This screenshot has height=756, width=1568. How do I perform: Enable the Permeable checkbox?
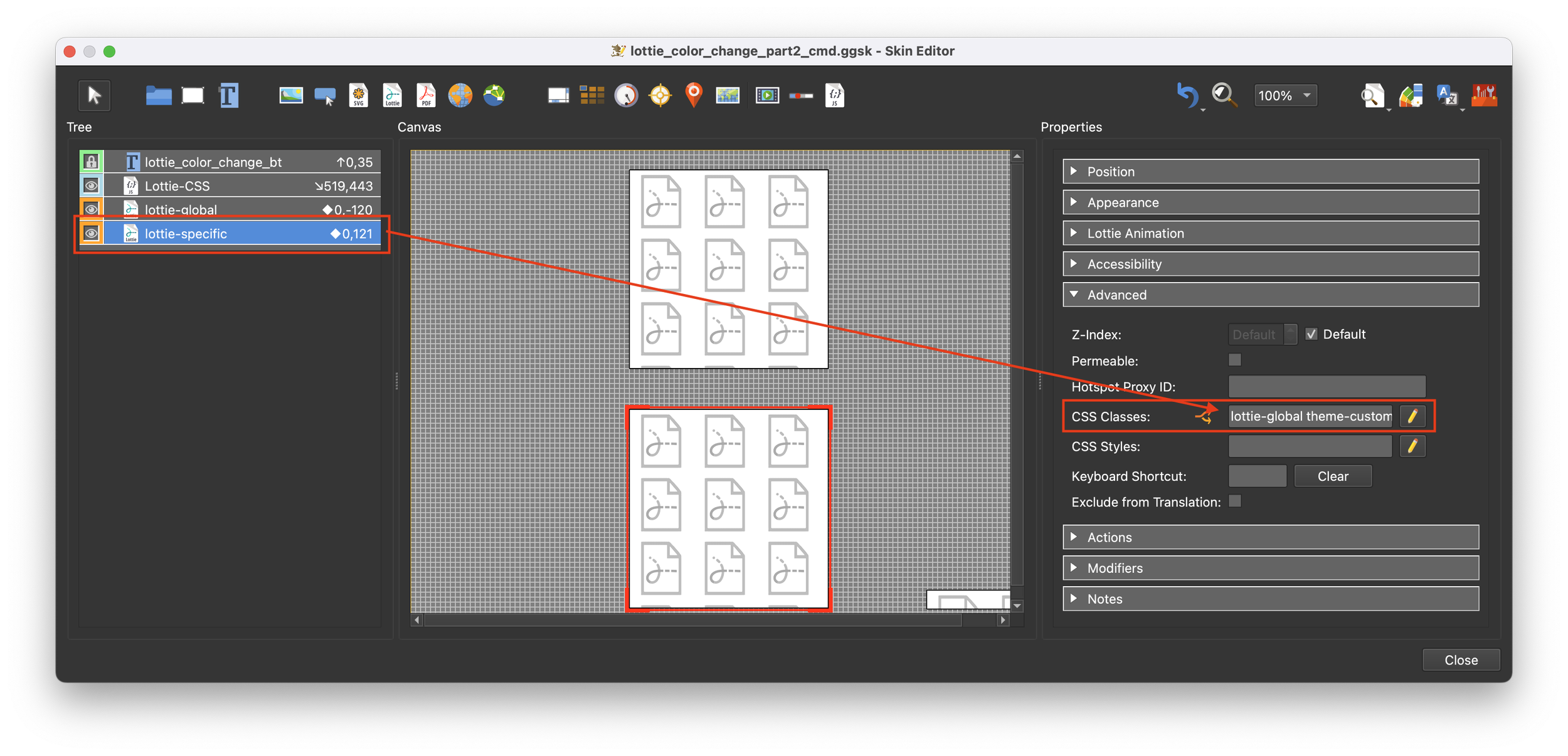coord(1234,360)
